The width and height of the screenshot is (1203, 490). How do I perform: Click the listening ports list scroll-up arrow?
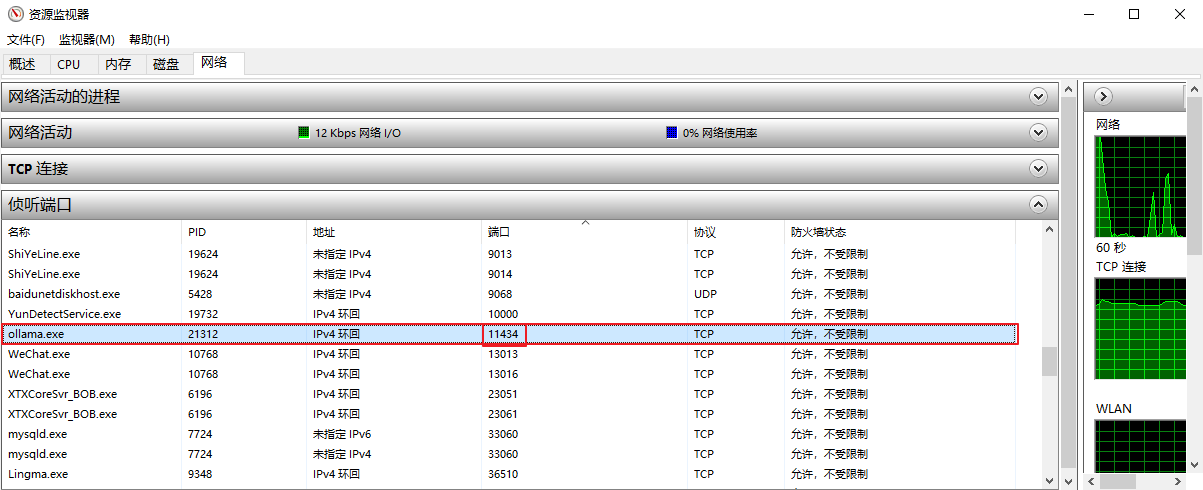1049,231
